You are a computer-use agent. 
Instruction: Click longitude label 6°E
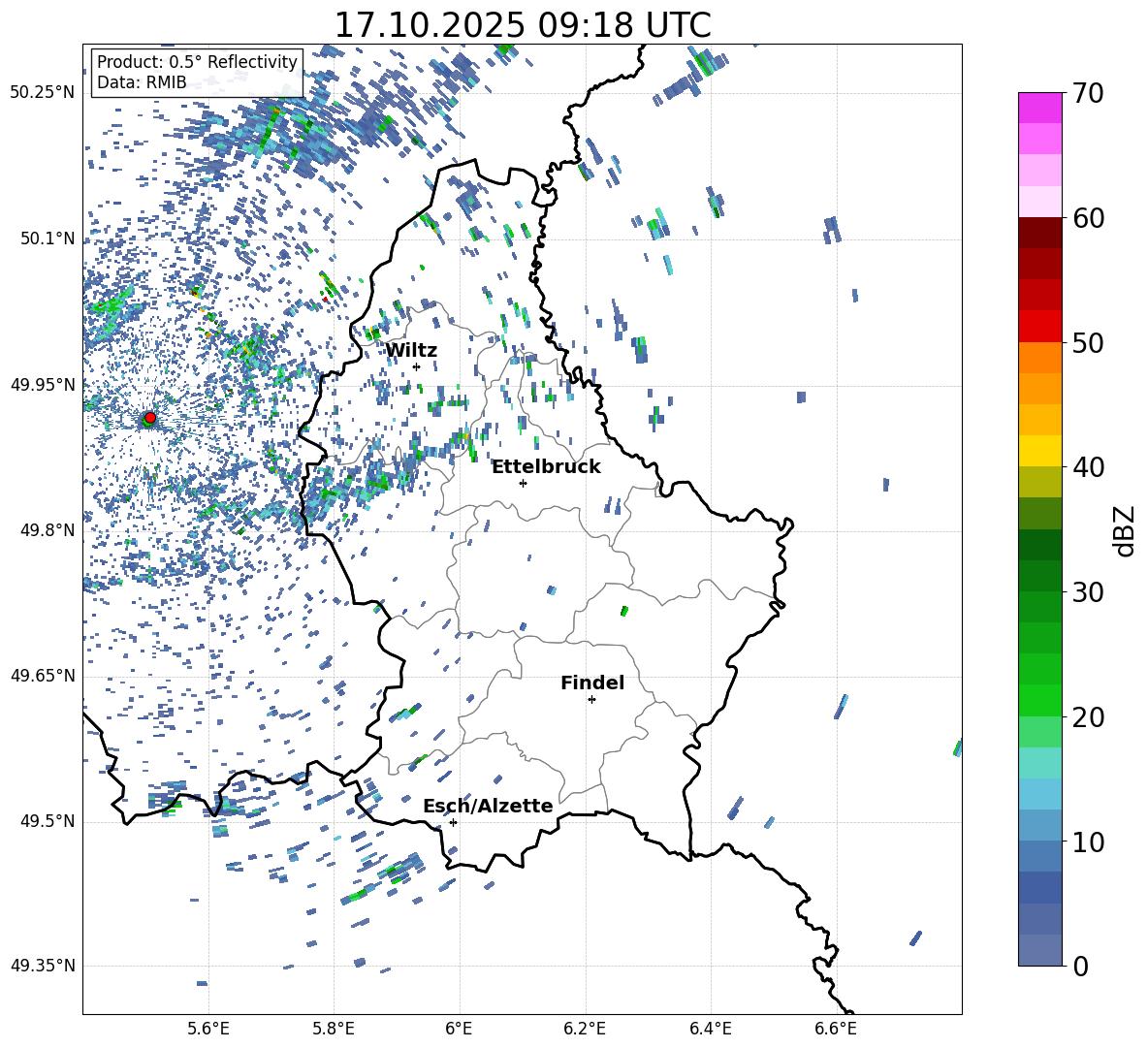point(459,1029)
